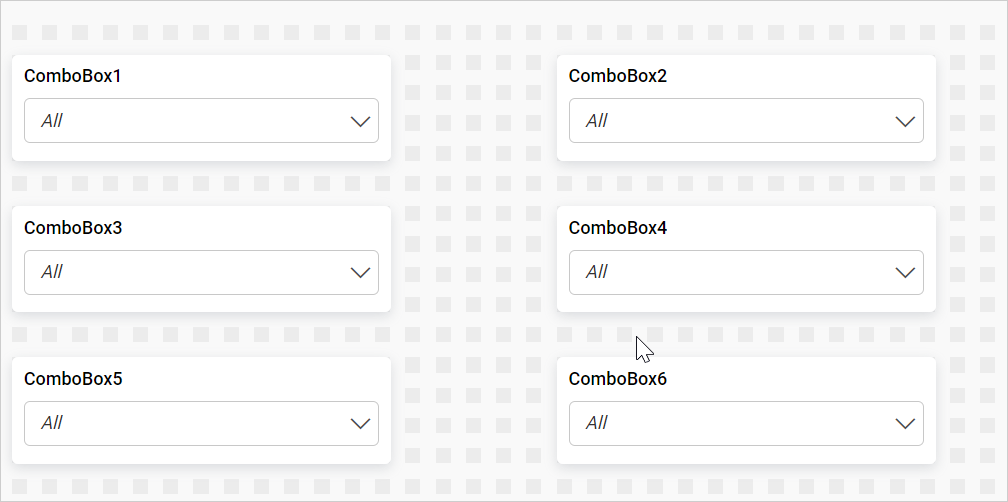Select the ComboBox1 title label
Viewport: 1008px width, 502px height.
(x=73, y=76)
